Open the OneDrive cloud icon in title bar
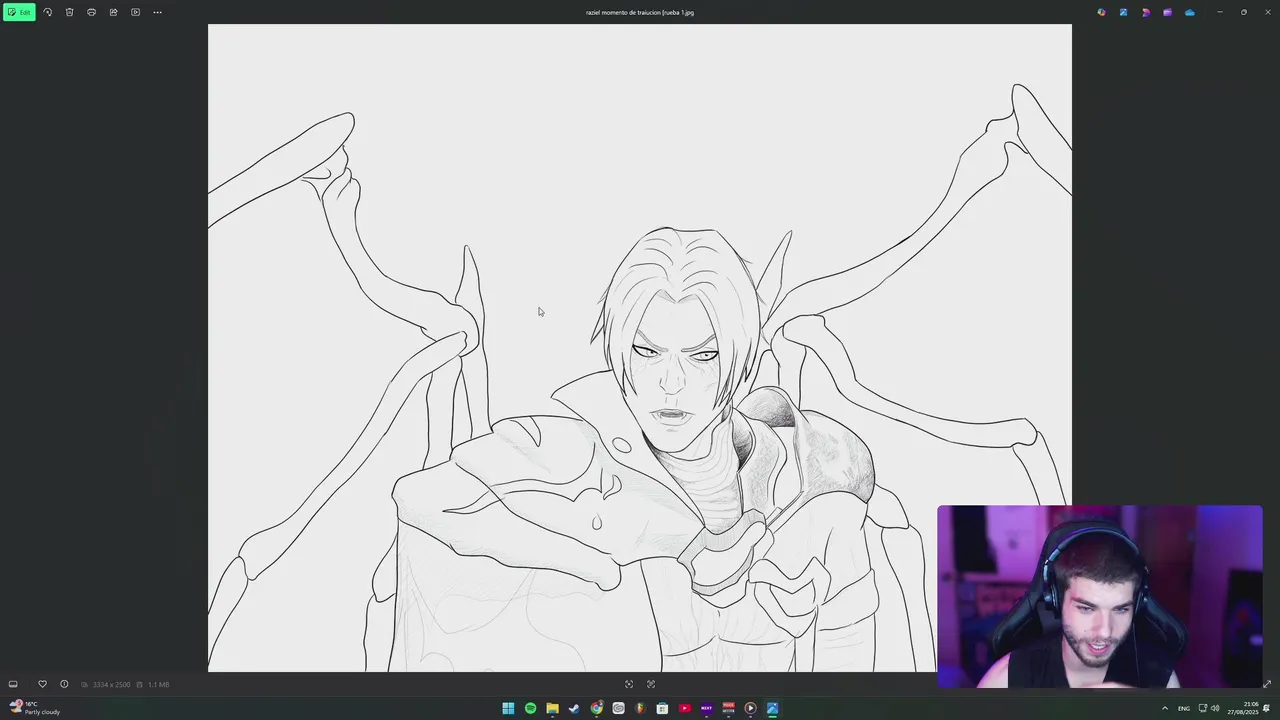 [1189, 12]
